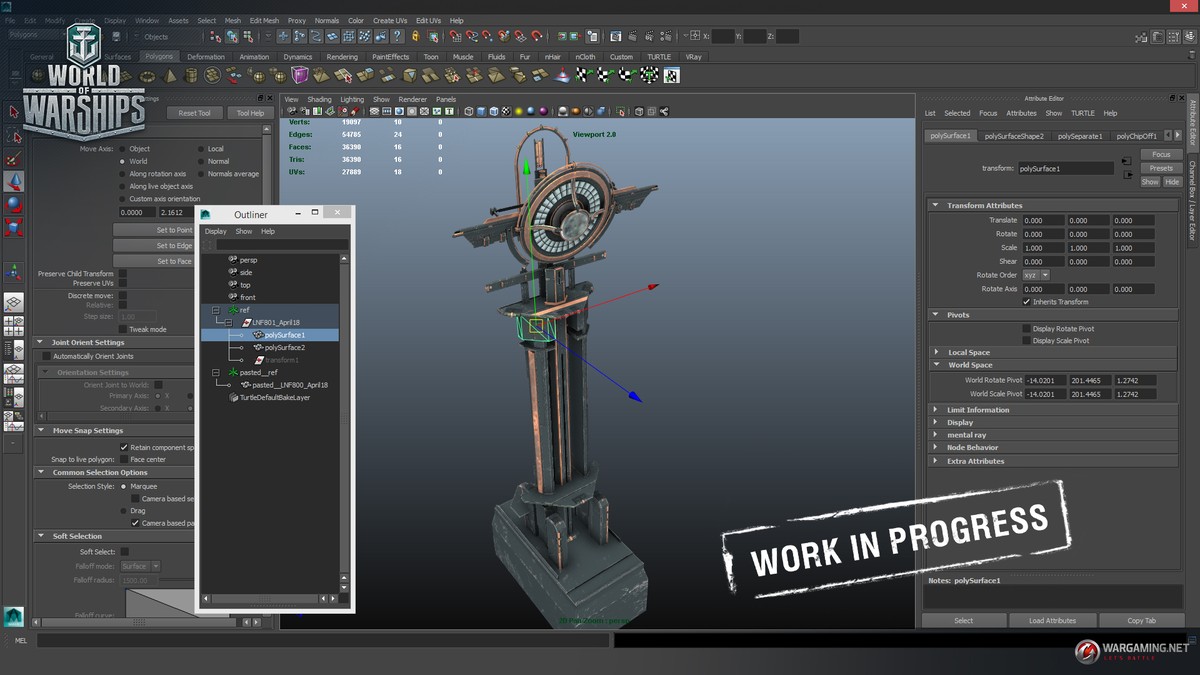Expand the Limit Information section
This screenshot has width=1200, height=675.
point(936,410)
